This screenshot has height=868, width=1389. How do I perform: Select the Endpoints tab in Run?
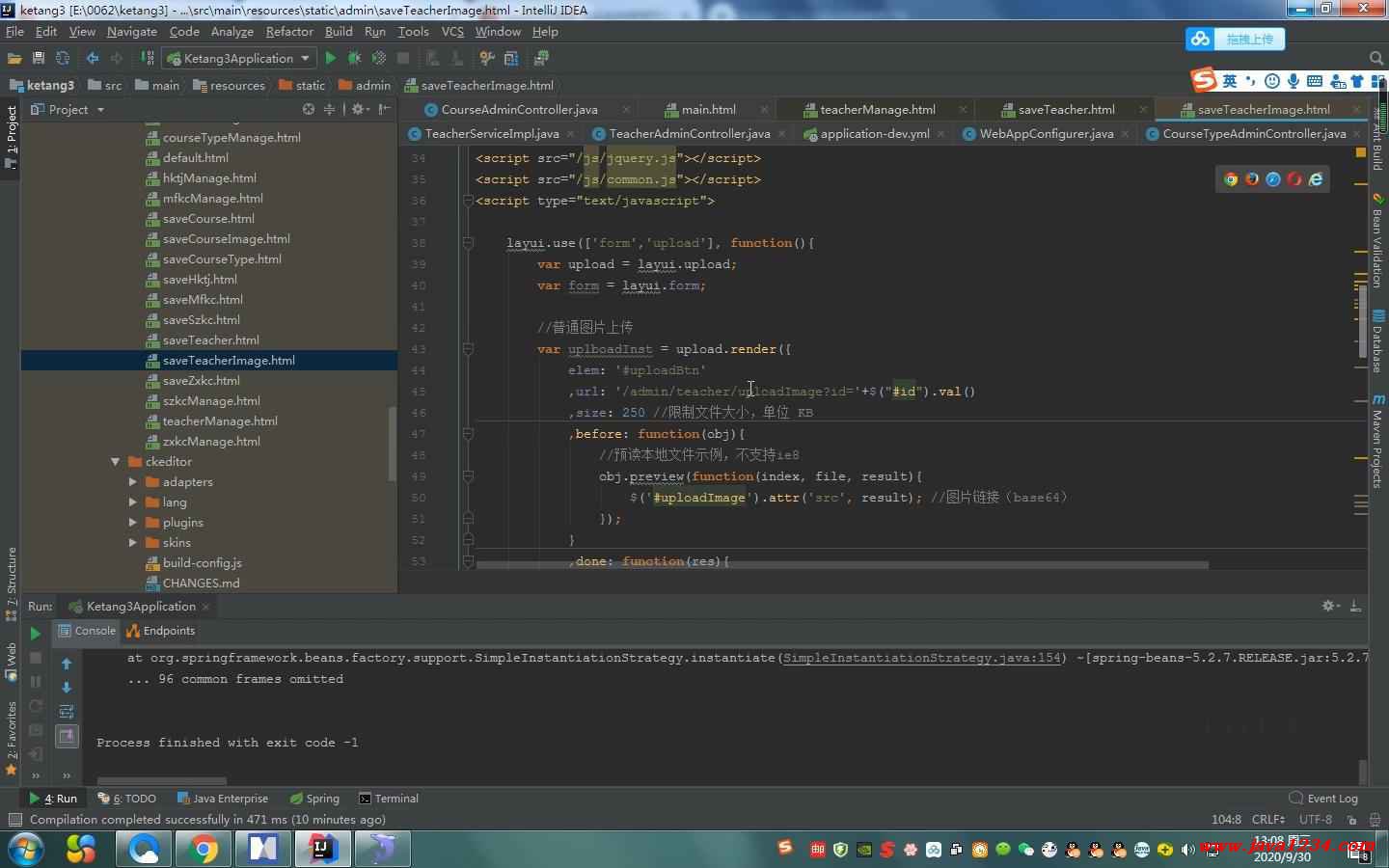pyautogui.click(x=161, y=631)
